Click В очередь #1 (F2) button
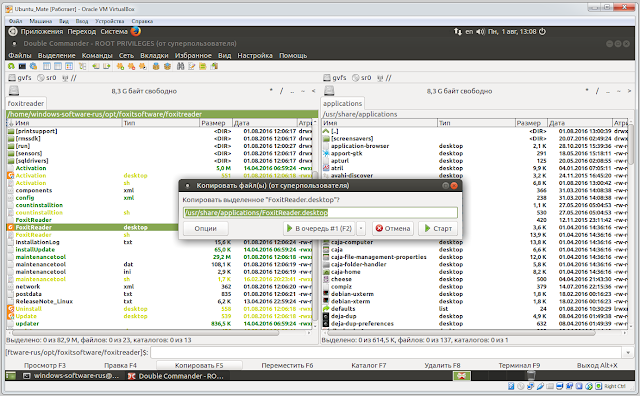The image size is (640, 396). point(320,228)
